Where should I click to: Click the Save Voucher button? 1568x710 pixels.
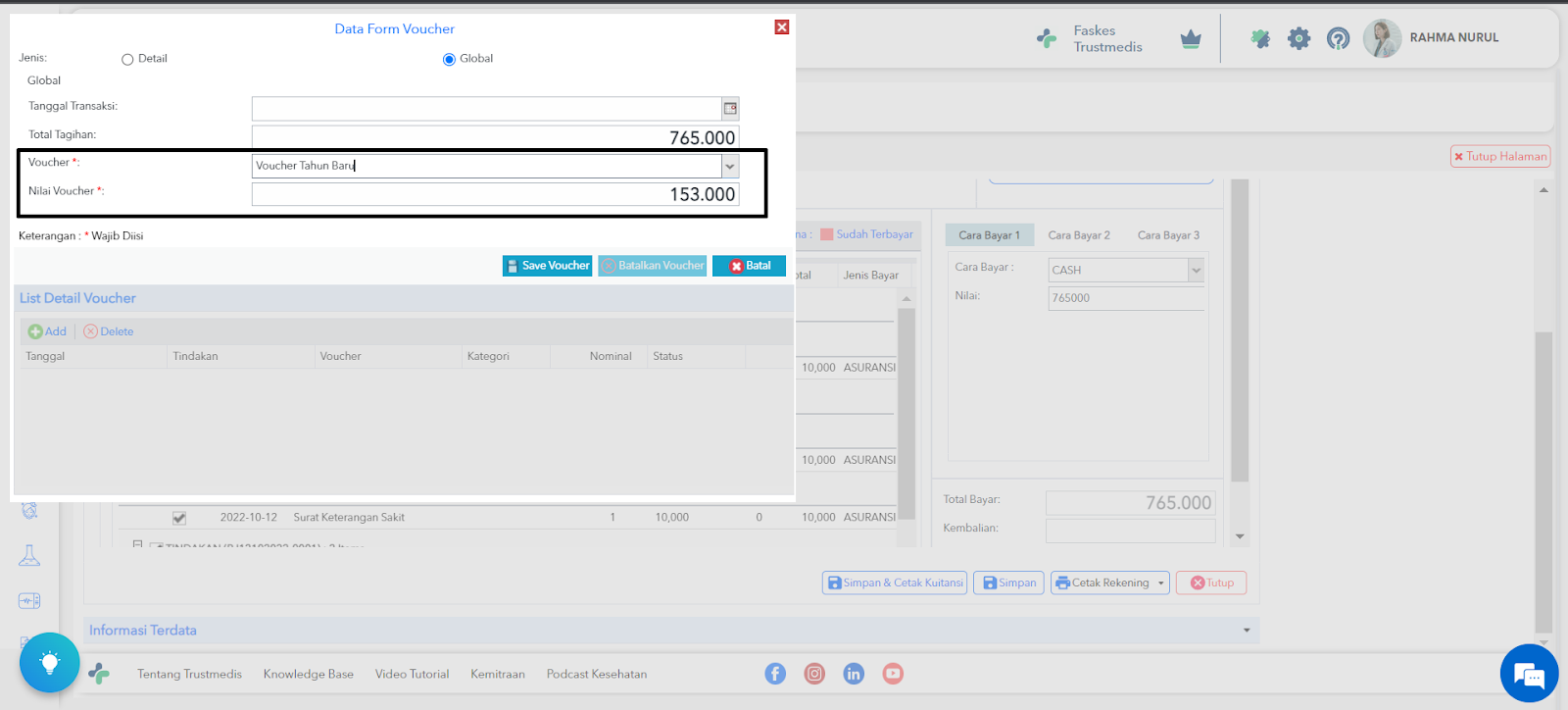[x=547, y=266]
